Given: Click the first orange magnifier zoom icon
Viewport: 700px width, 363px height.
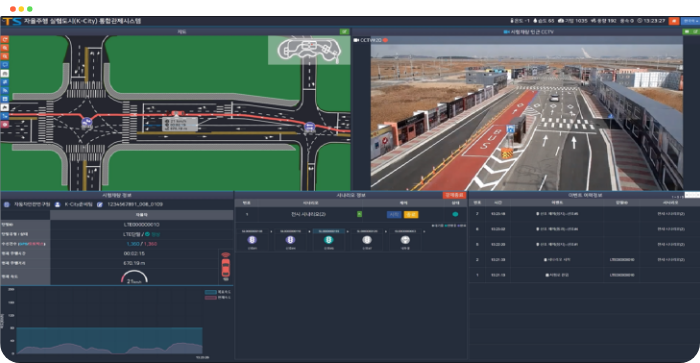Looking at the screenshot, I should point(5,48).
